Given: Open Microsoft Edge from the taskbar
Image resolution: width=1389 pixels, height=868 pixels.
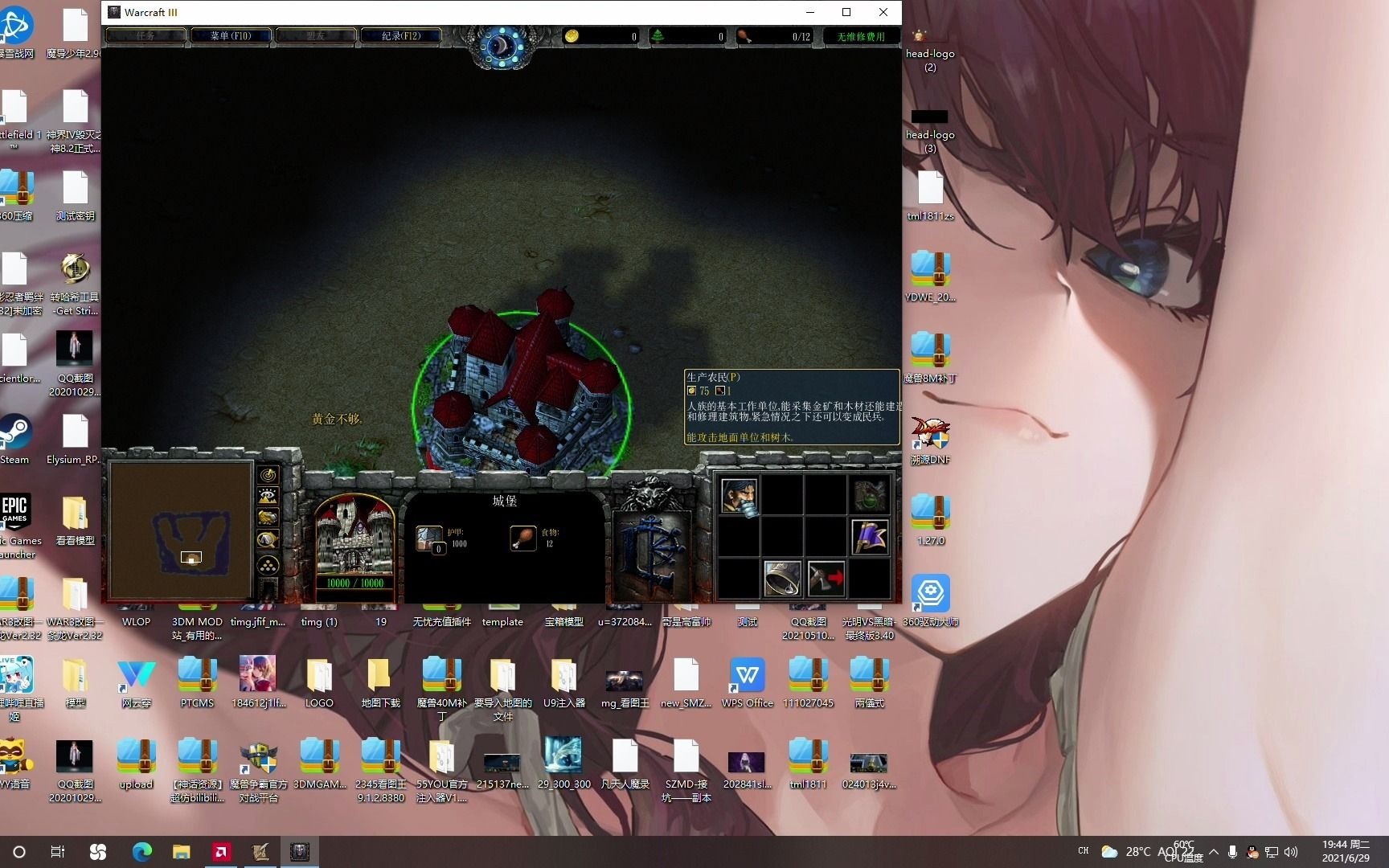Looking at the screenshot, I should coord(141,852).
